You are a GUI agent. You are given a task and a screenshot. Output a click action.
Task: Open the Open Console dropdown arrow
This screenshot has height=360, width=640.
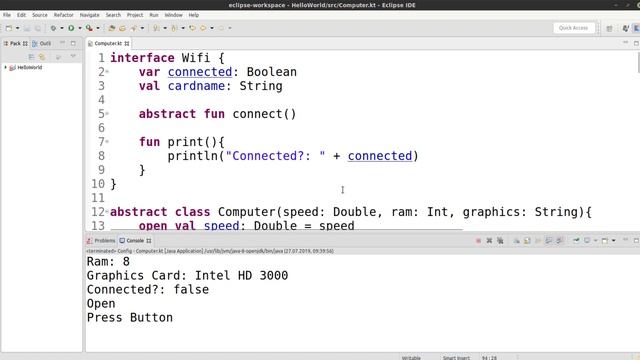click(613, 241)
